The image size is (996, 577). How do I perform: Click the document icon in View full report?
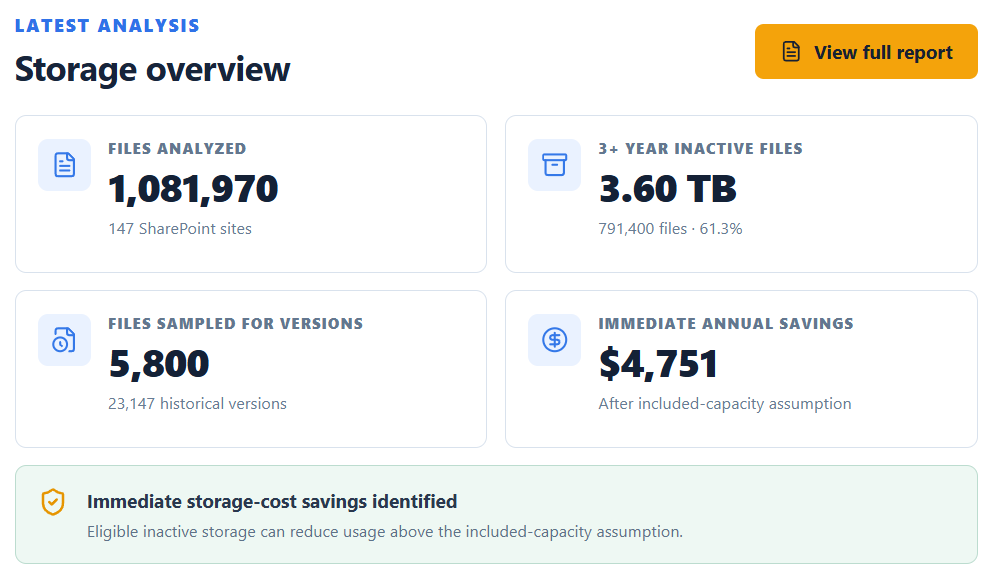click(791, 51)
